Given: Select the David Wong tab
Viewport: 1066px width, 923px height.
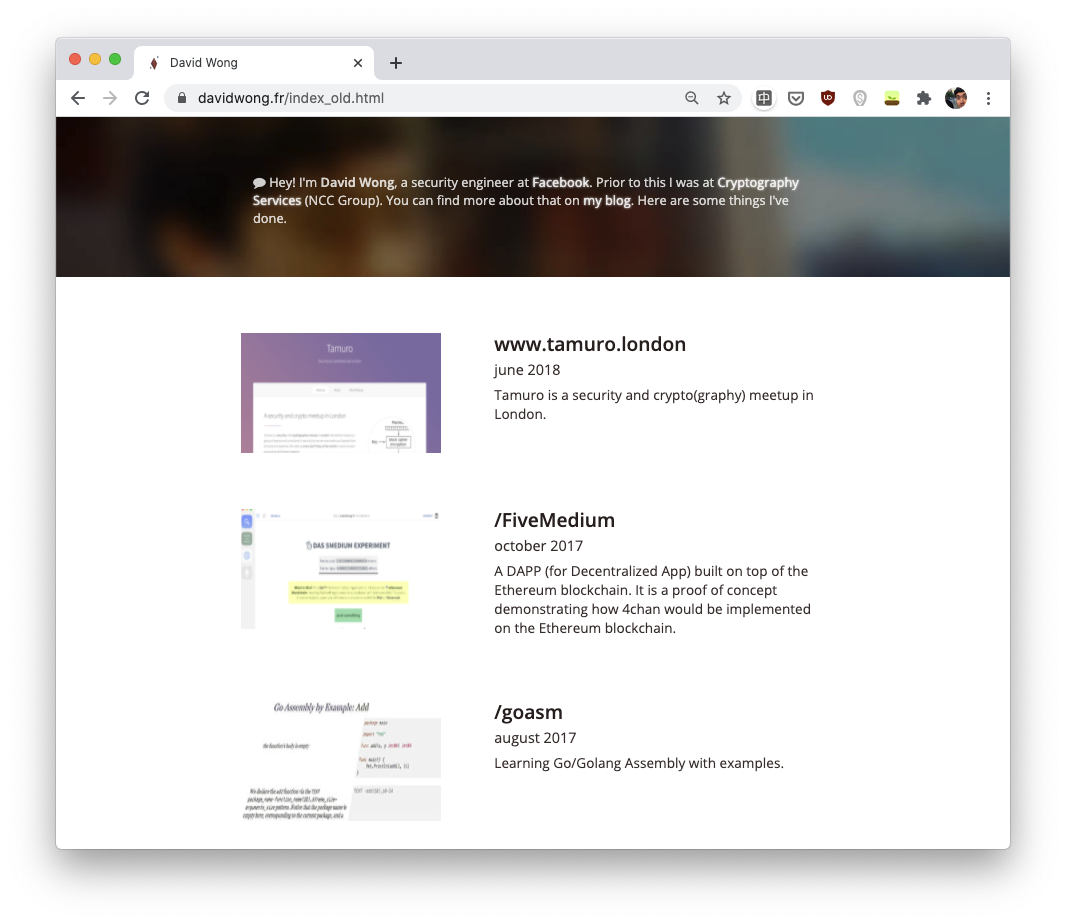Looking at the screenshot, I should [x=254, y=63].
